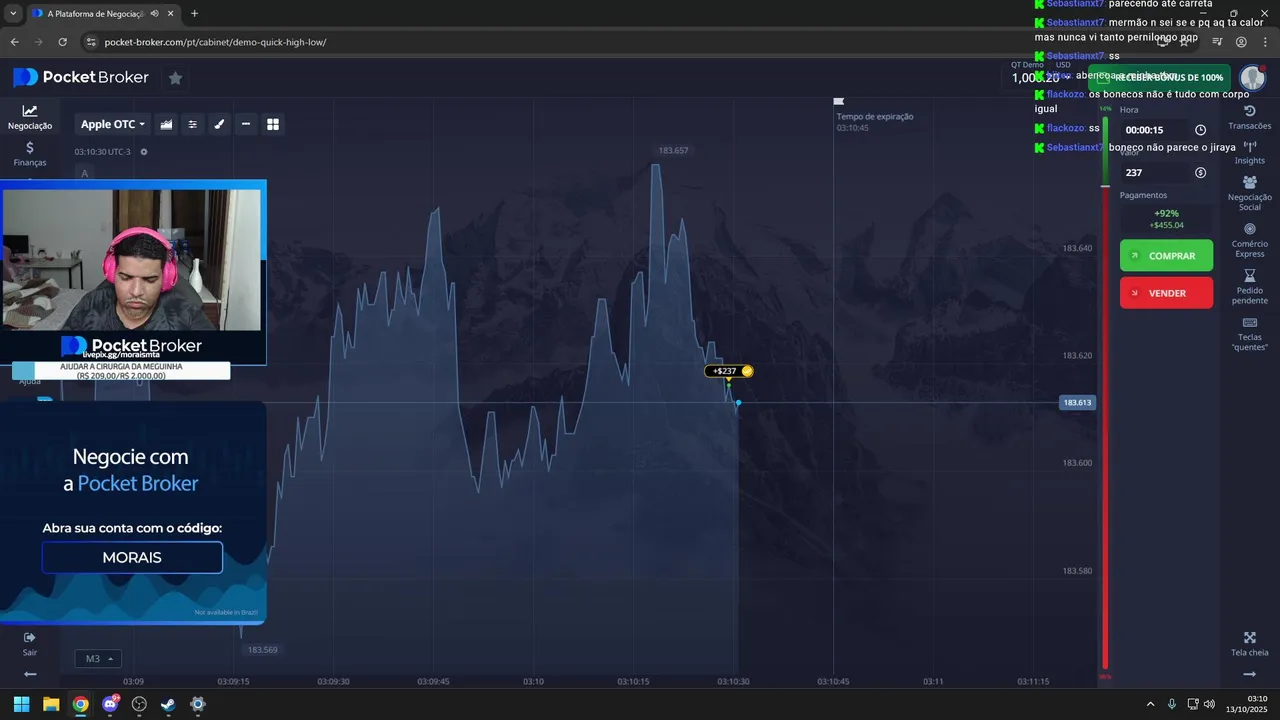The height and width of the screenshot is (720, 1280).
Task: Click the trader sentiment bar
Action: coord(1105,390)
